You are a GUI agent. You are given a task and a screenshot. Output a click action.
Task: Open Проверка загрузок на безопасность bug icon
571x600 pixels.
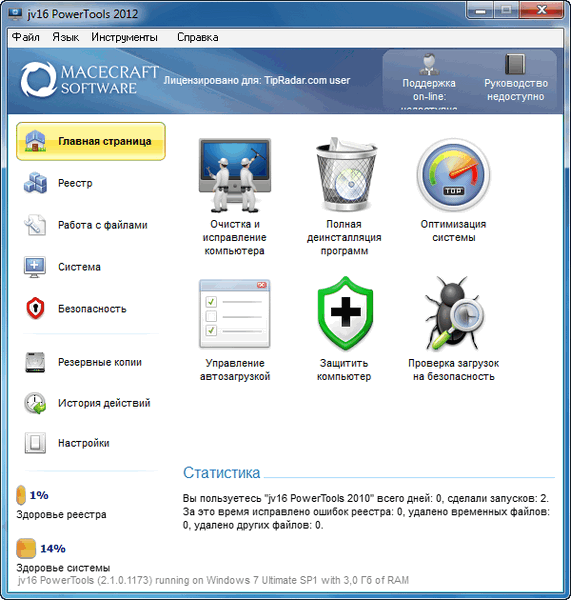pyautogui.click(x=454, y=313)
